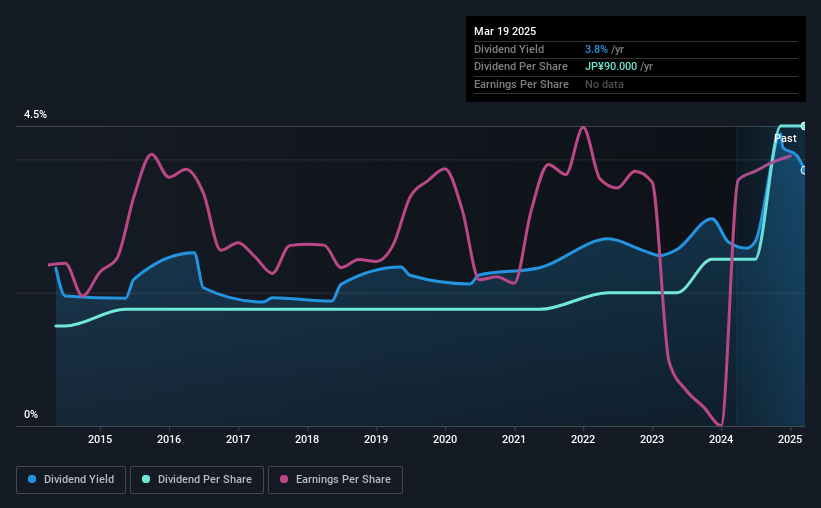Click the blue Dividend Yield legend dot
The width and height of the screenshot is (821, 508).
(x=32, y=479)
